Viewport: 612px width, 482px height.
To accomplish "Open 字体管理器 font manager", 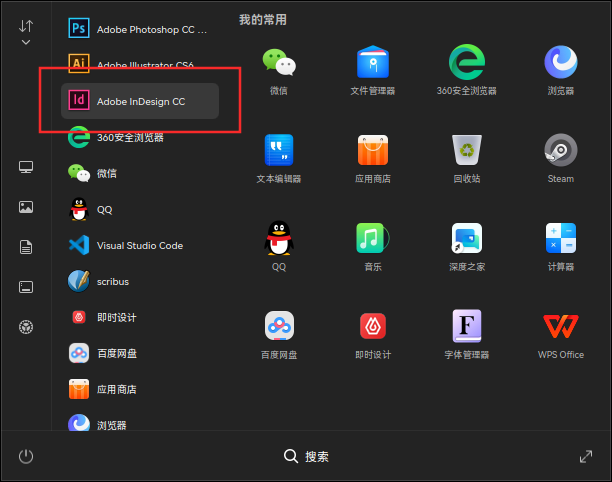I will click(467, 334).
